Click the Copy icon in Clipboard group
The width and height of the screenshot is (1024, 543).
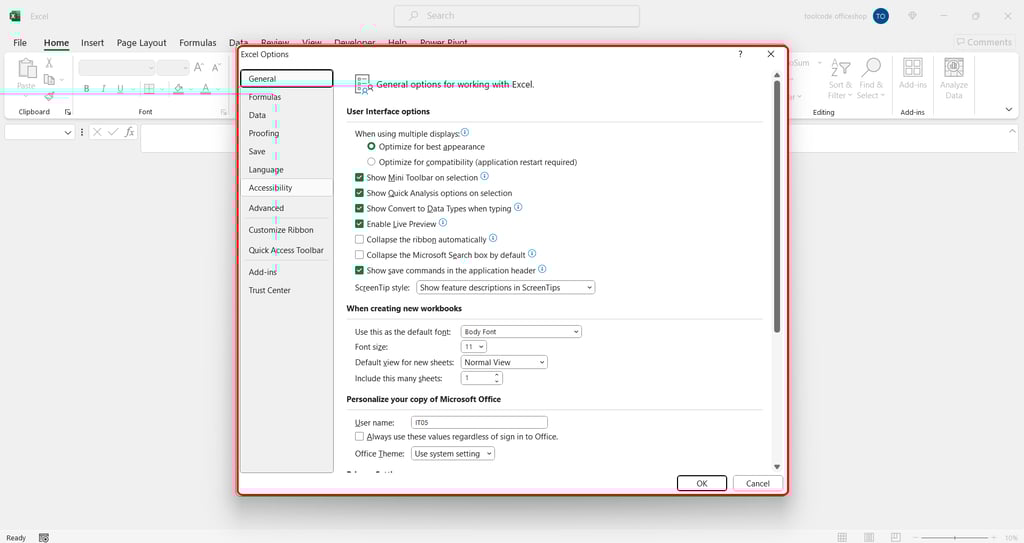click(x=49, y=79)
